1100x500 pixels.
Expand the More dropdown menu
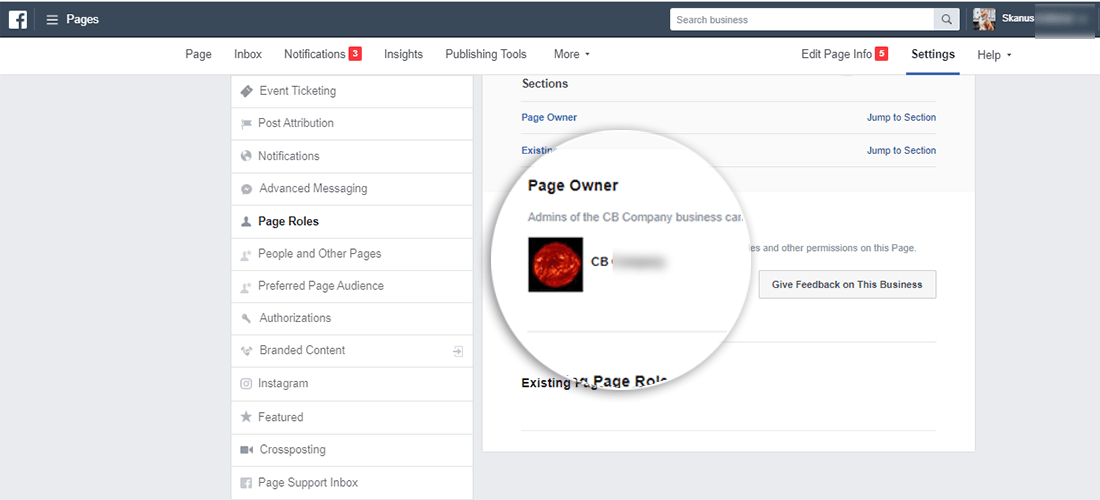572,54
